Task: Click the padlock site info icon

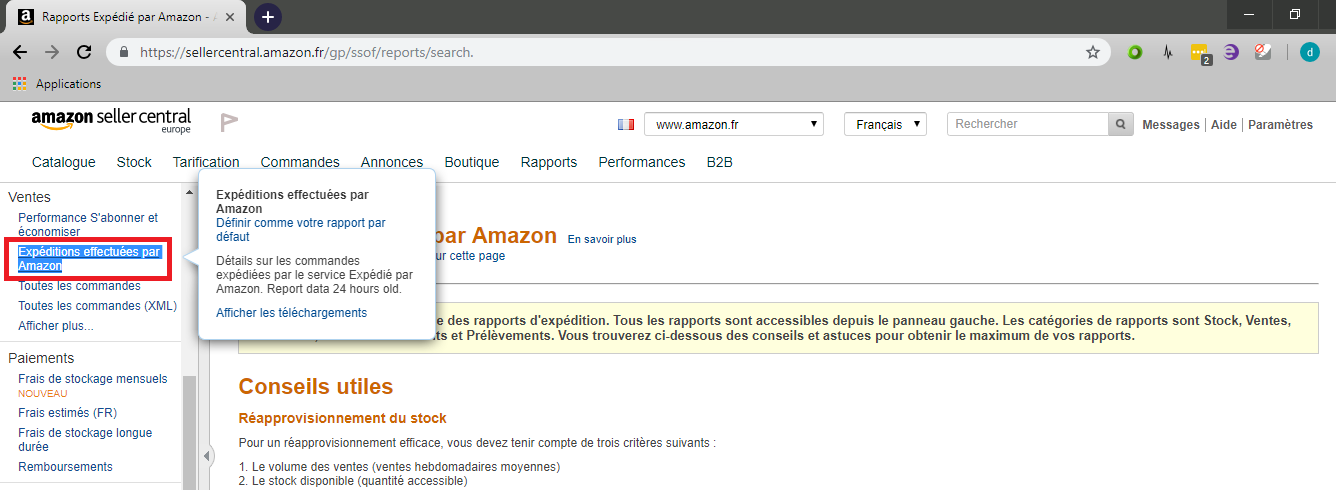Action: click(124, 52)
